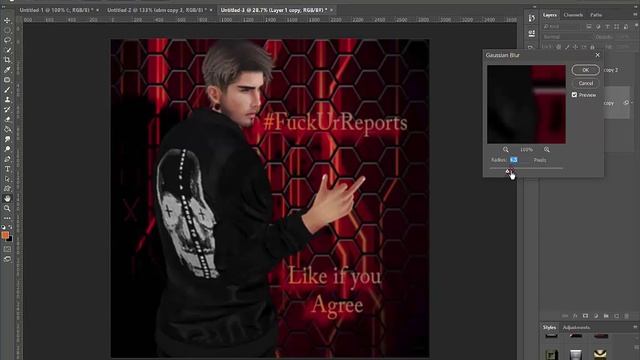Click the Gaussian Blur radius slider
Image resolution: width=640 pixels, height=360 pixels.
526,168
